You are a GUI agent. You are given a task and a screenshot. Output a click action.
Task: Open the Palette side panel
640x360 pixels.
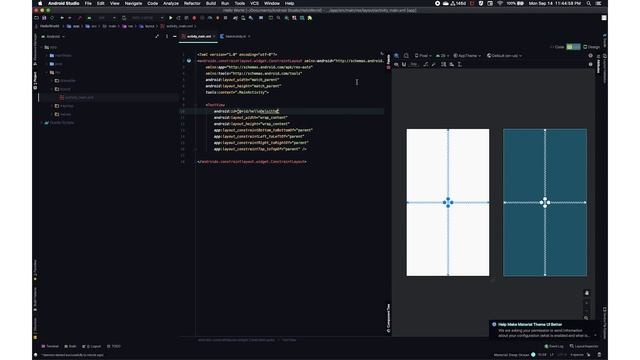388,61
